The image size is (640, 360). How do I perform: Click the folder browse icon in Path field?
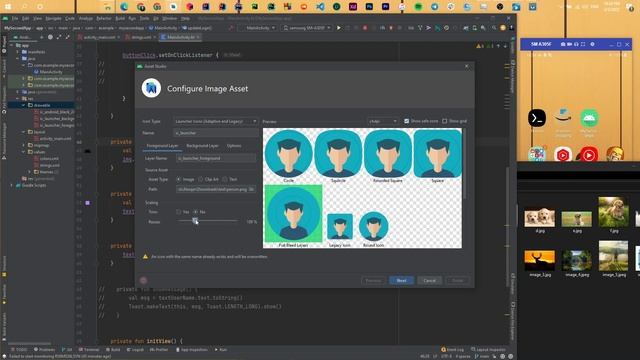252,189
